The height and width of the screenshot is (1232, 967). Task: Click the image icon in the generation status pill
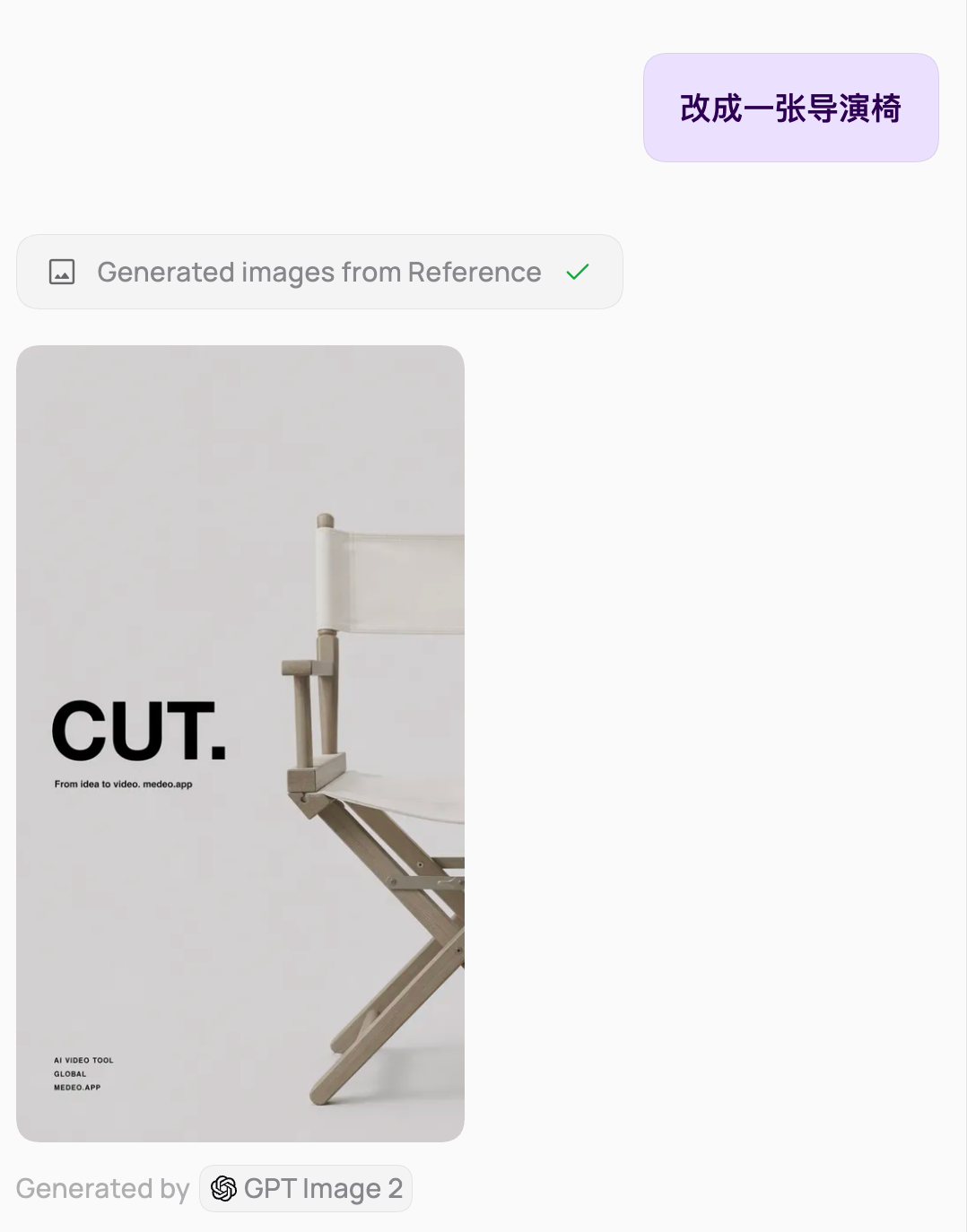(62, 272)
